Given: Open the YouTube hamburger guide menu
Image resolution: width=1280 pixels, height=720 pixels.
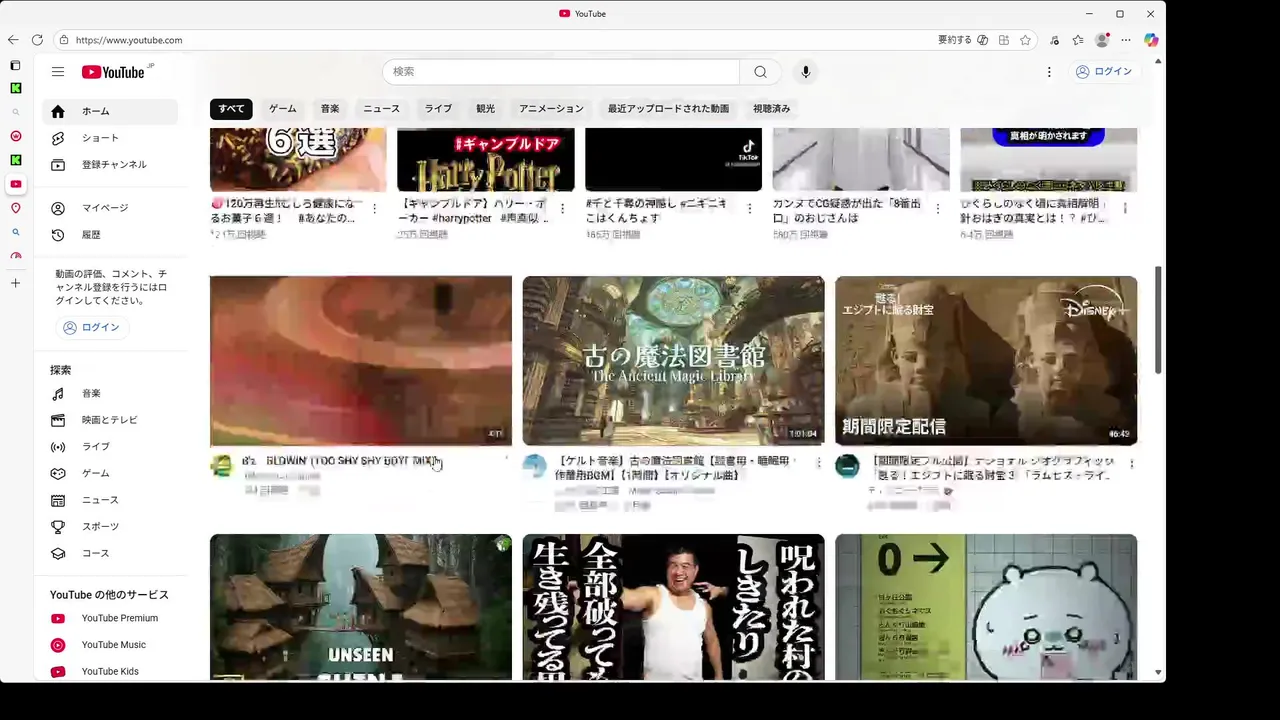Looking at the screenshot, I should point(58,72).
